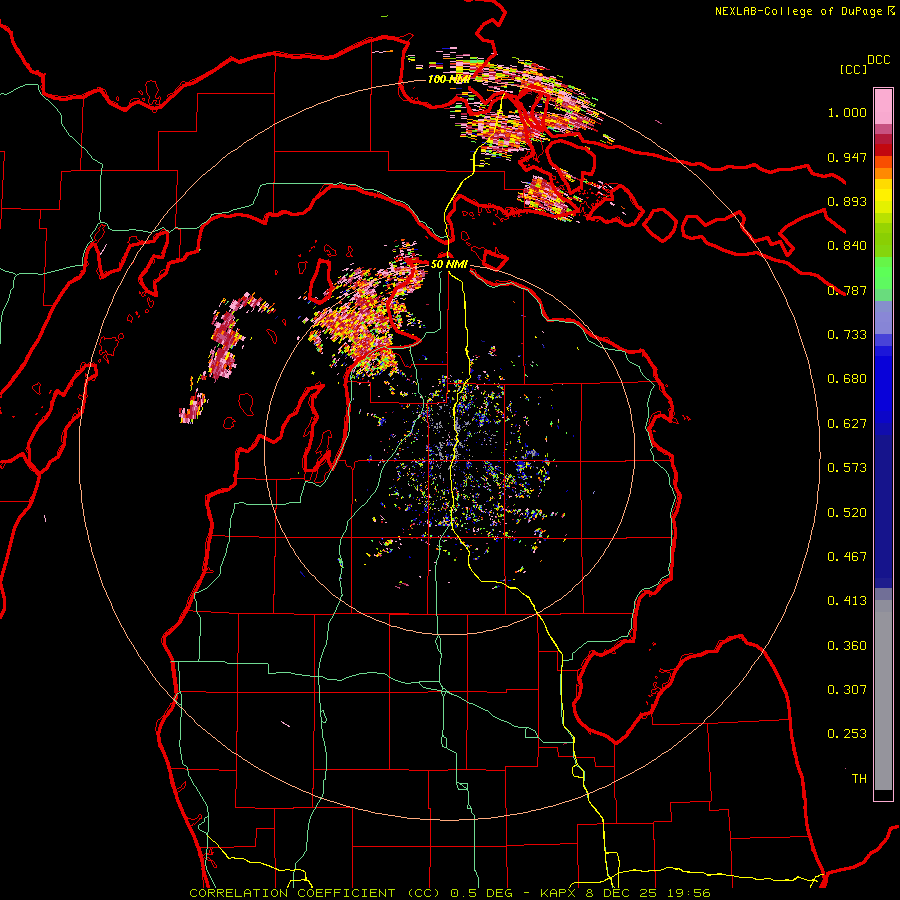Select the 0.840 legend value
The width and height of the screenshot is (900, 900).
pos(847,246)
